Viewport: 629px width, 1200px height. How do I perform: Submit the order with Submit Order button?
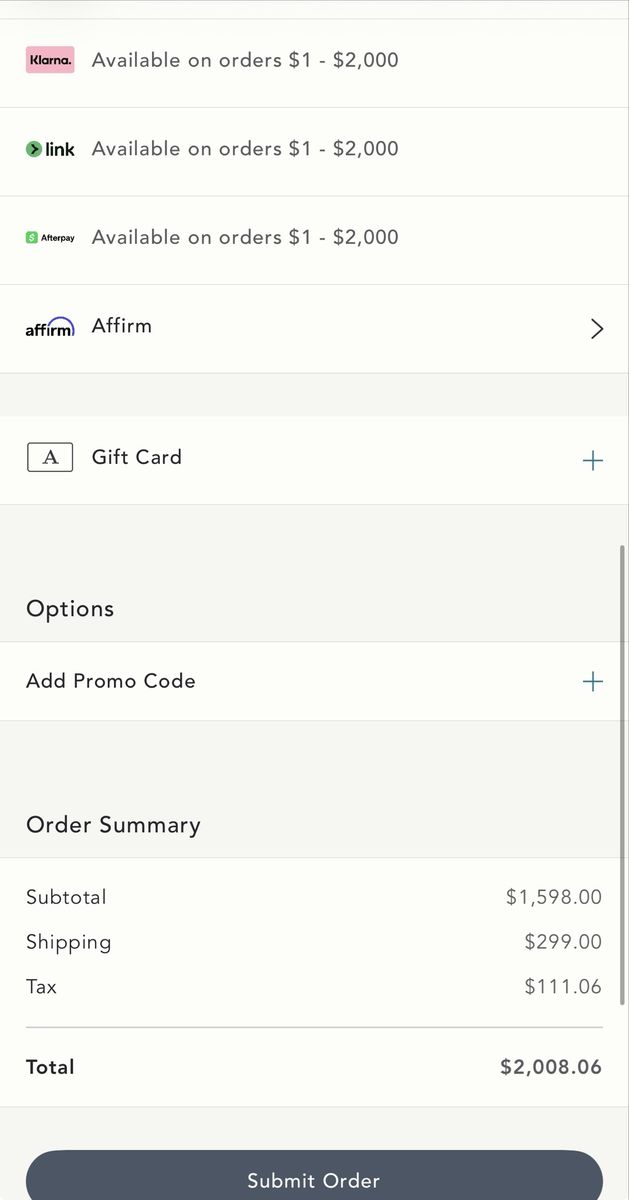click(x=314, y=1176)
